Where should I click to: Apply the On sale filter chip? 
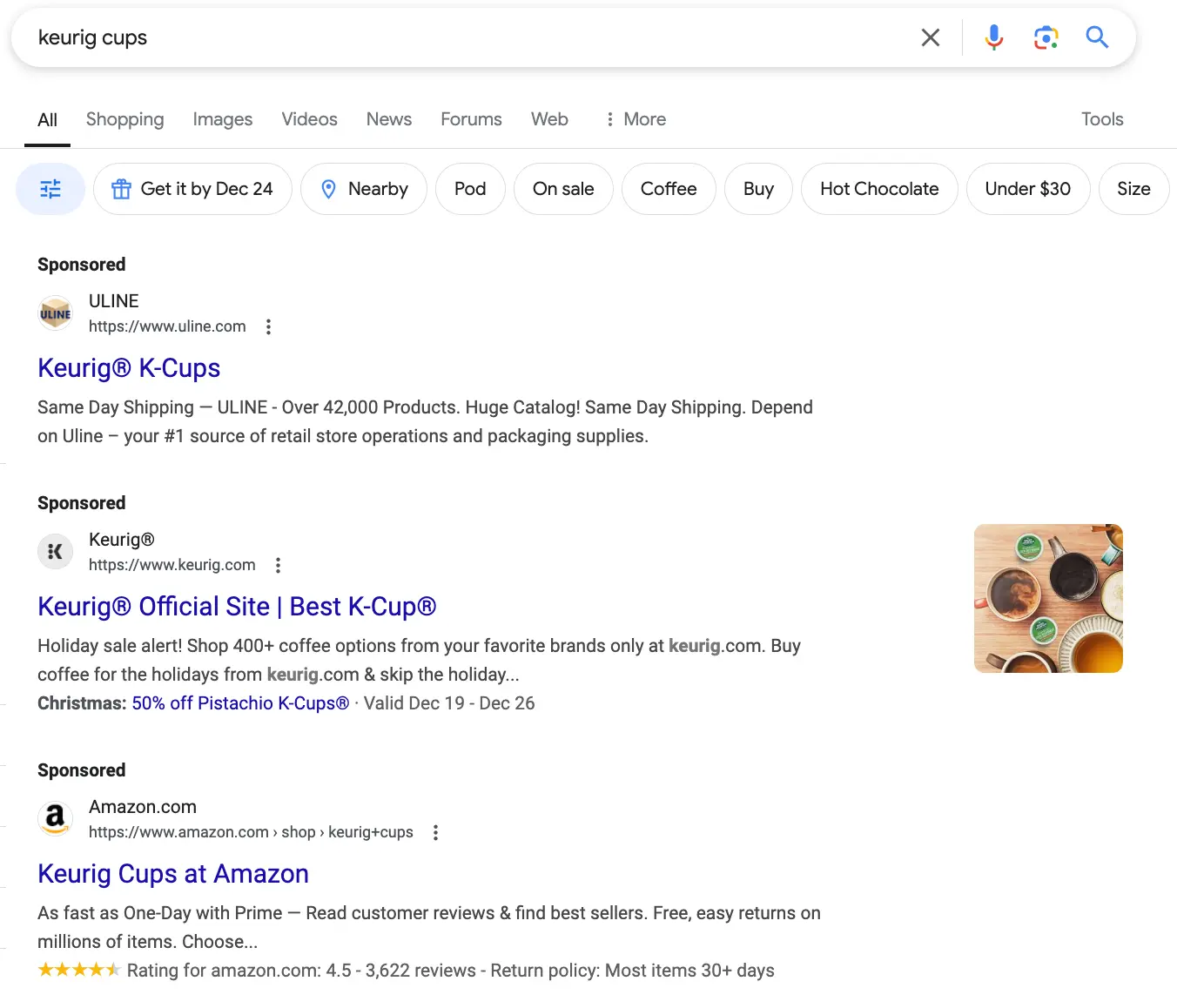pos(563,189)
